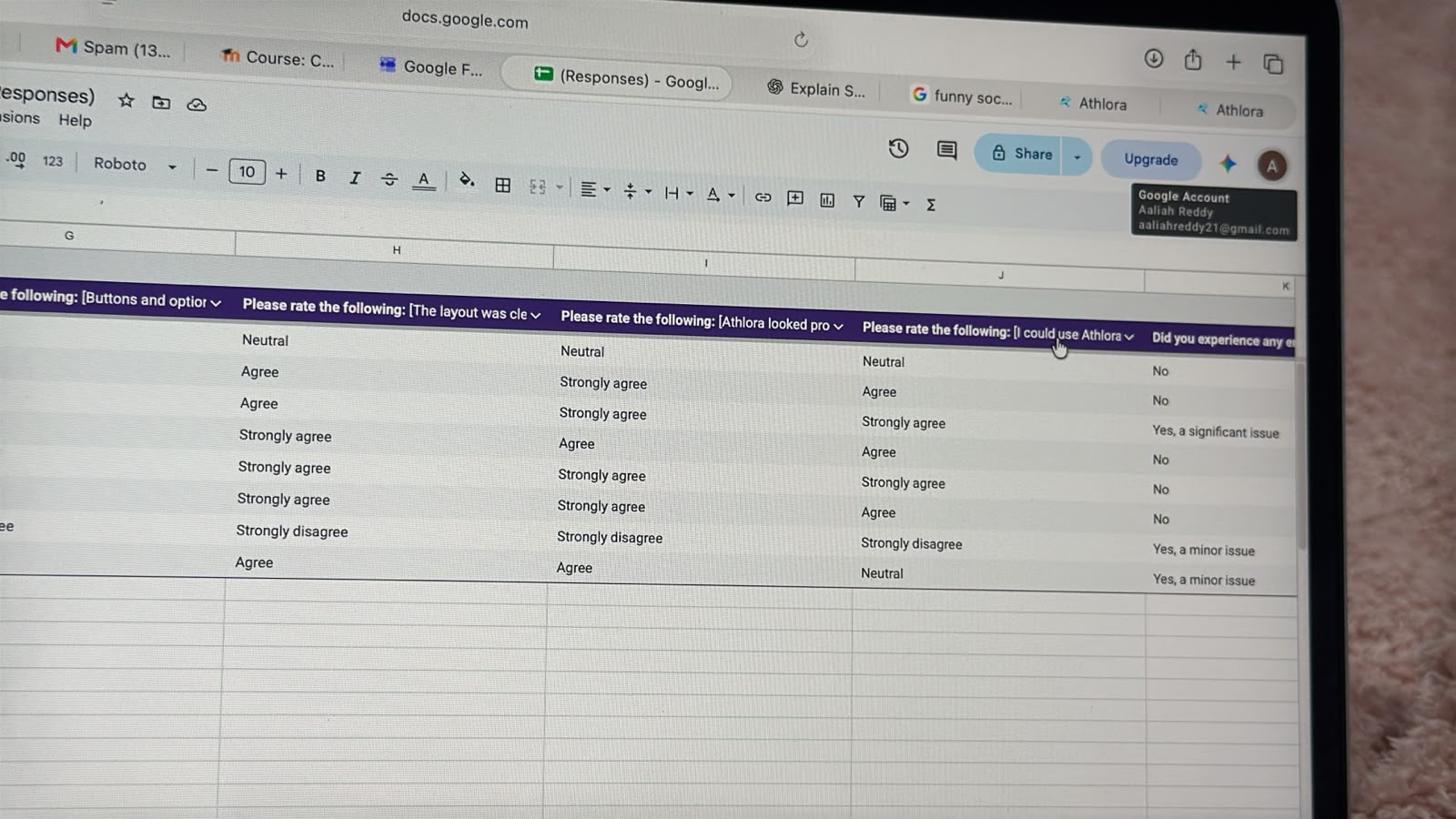
Task: Select 'Yes, a significant issue' cell
Action: pos(1216,431)
